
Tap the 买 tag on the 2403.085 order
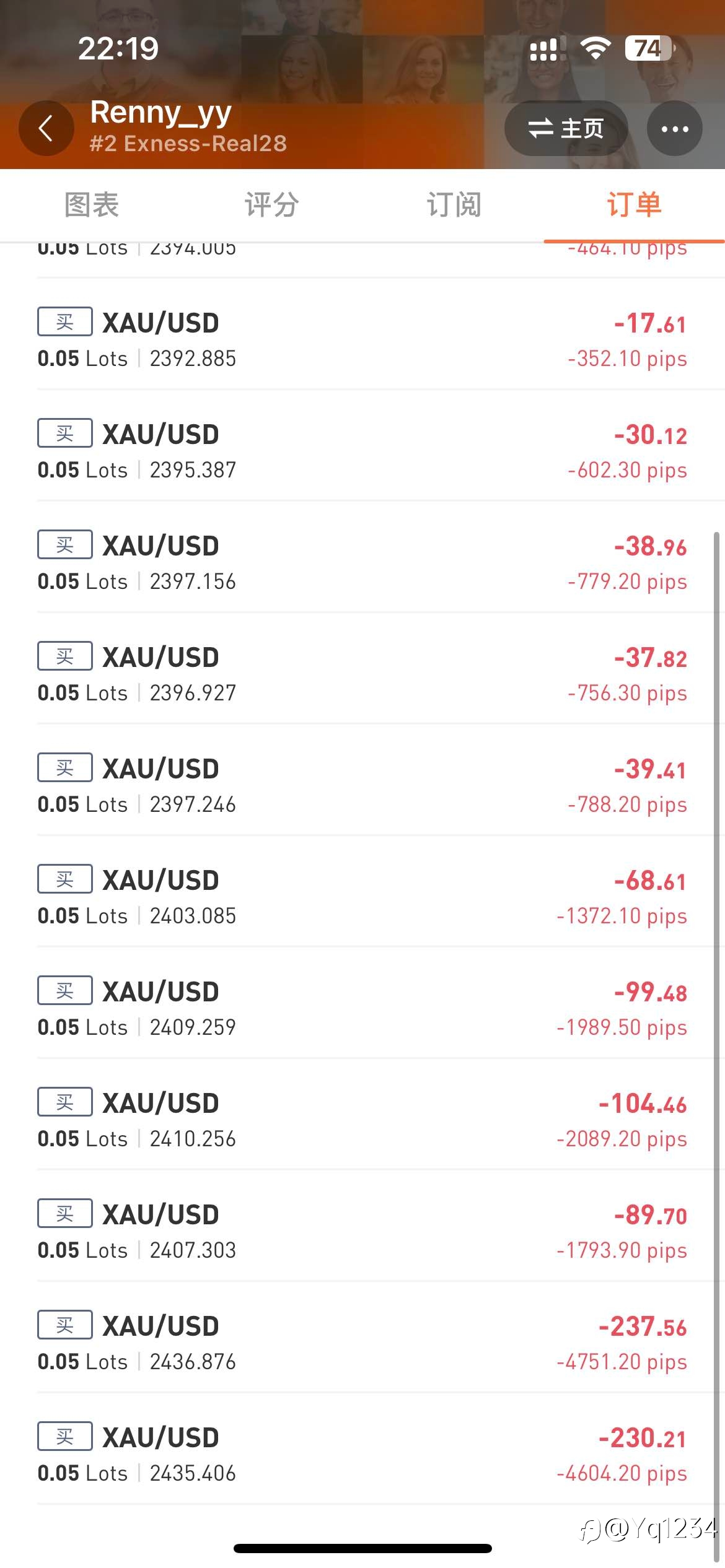(65, 879)
